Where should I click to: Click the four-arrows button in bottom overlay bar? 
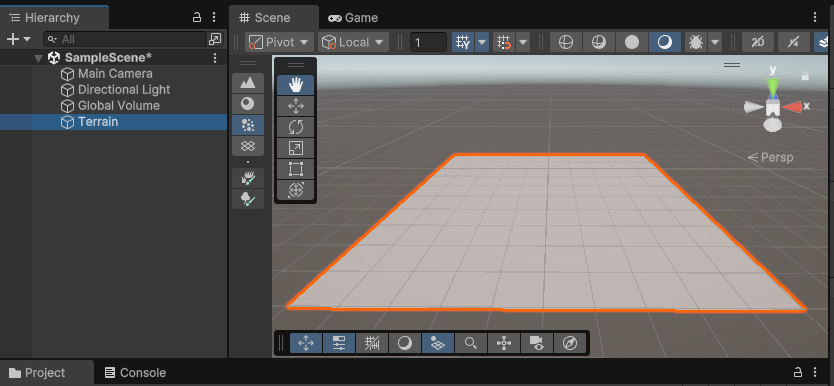(306, 343)
